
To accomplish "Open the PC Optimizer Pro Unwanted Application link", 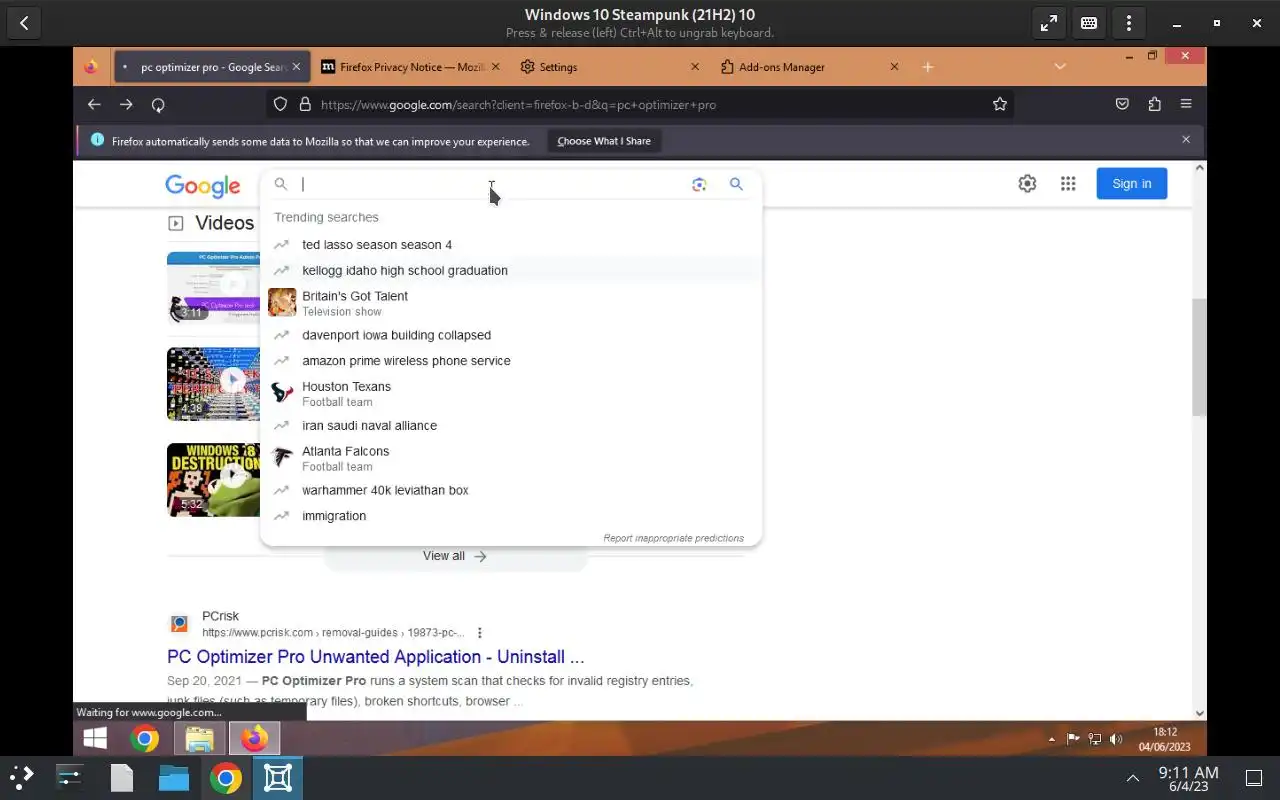I will point(375,657).
